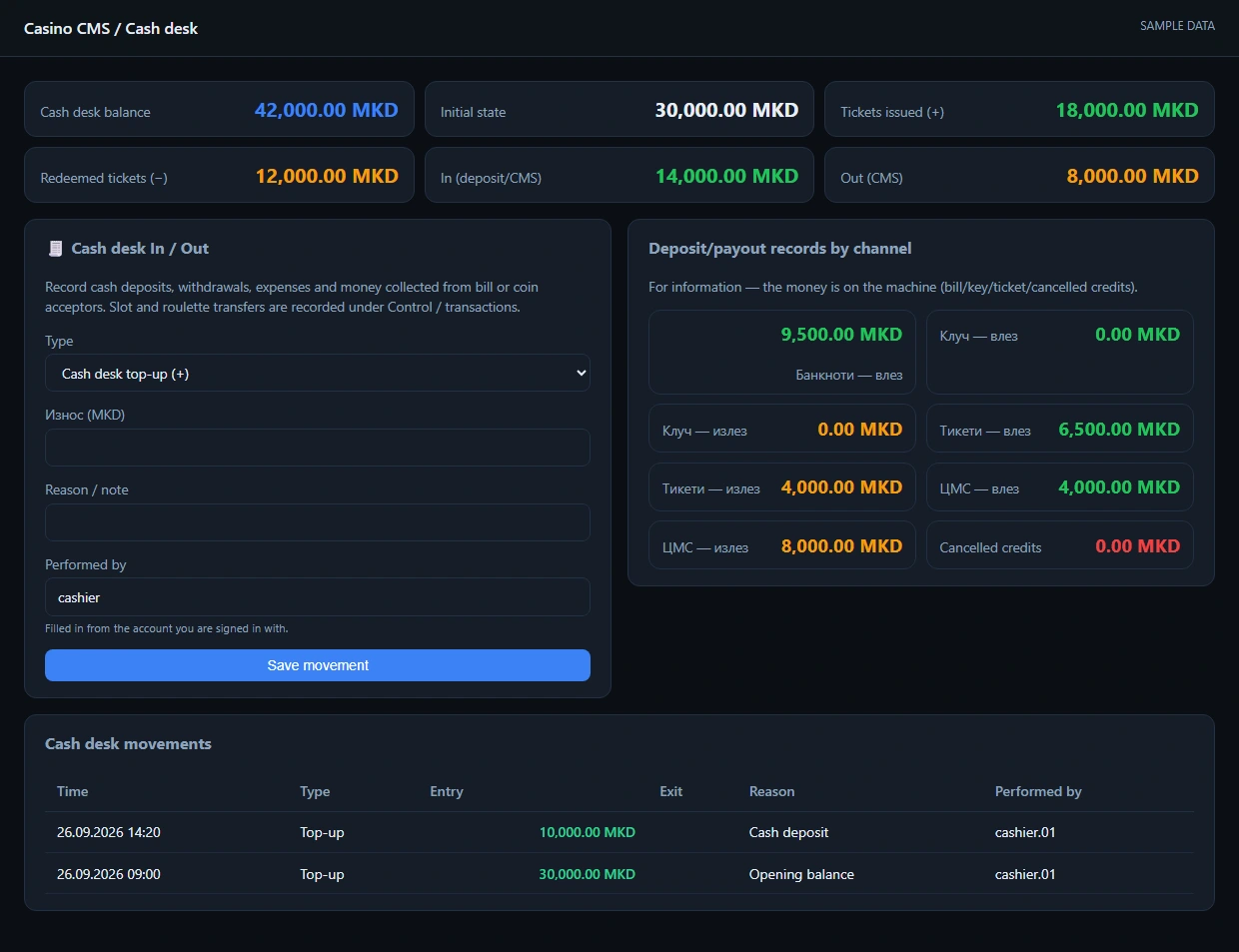1239x952 pixels.
Task: Click the 10,000.00 MKD entry amount
Action: click(x=587, y=832)
